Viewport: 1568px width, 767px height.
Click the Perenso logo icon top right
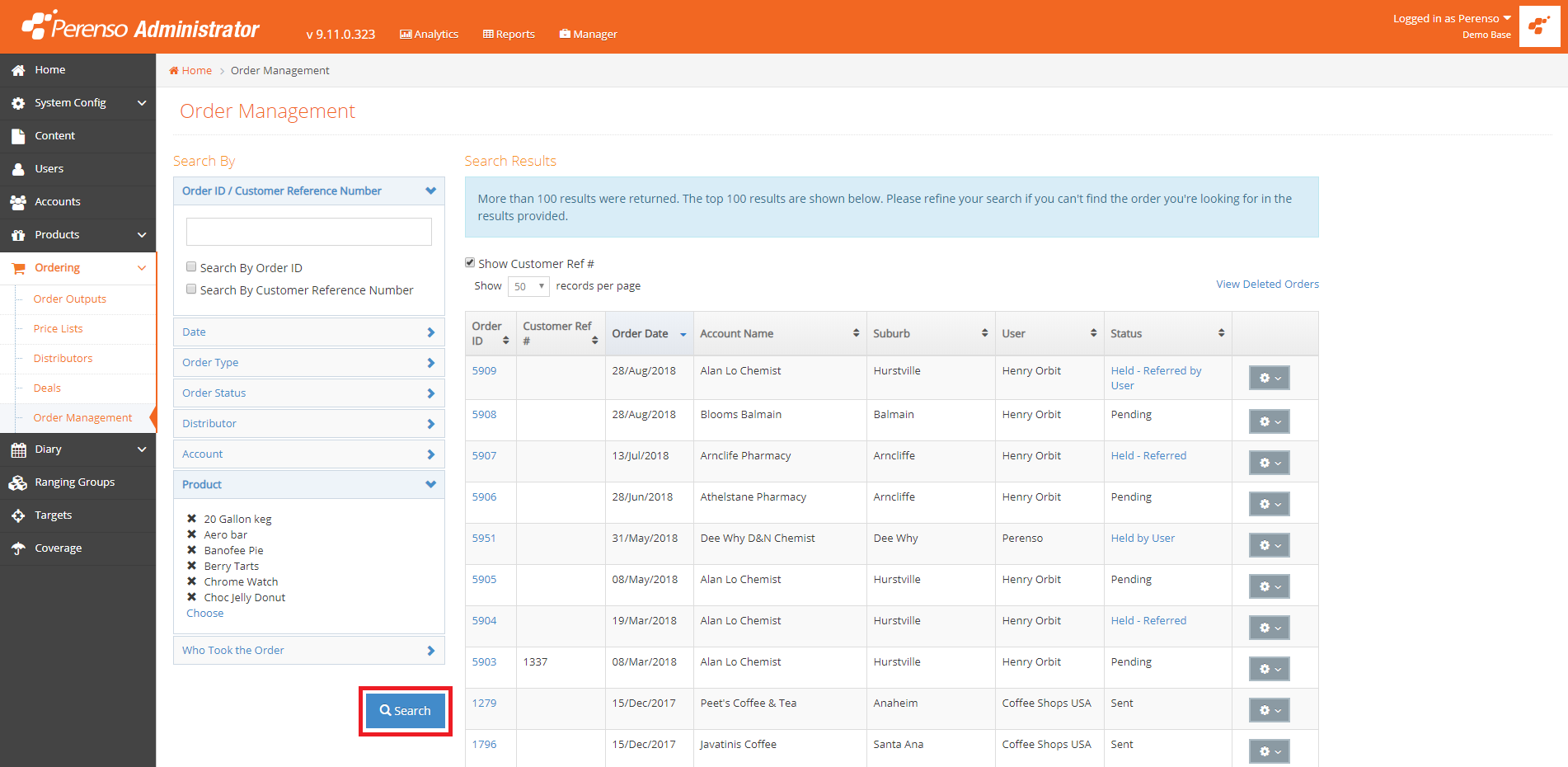[x=1539, y=26]
